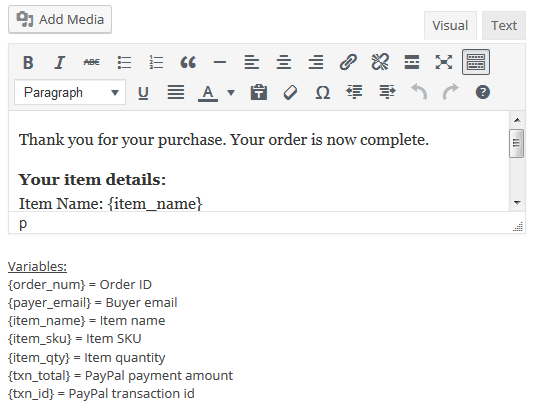Insert special character with Omega icon

click(x=323, y=92)
